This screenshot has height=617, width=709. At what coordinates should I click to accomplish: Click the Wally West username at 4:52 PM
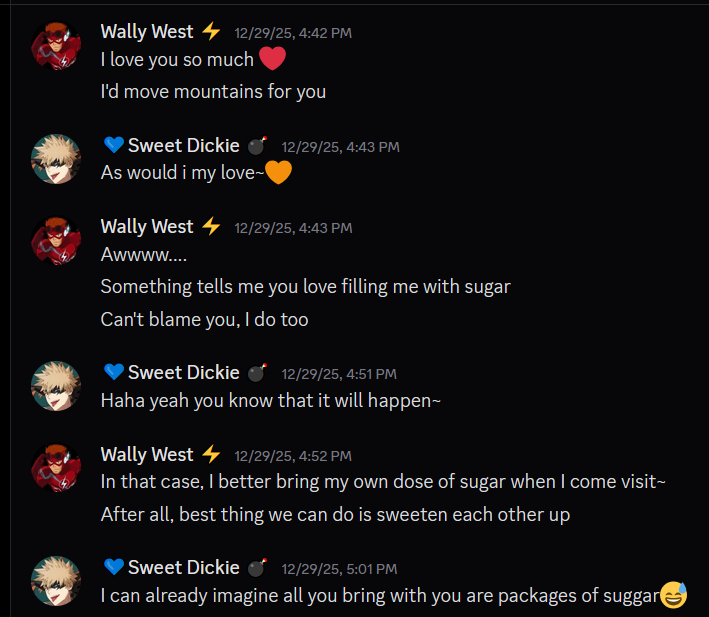(147, 454)
